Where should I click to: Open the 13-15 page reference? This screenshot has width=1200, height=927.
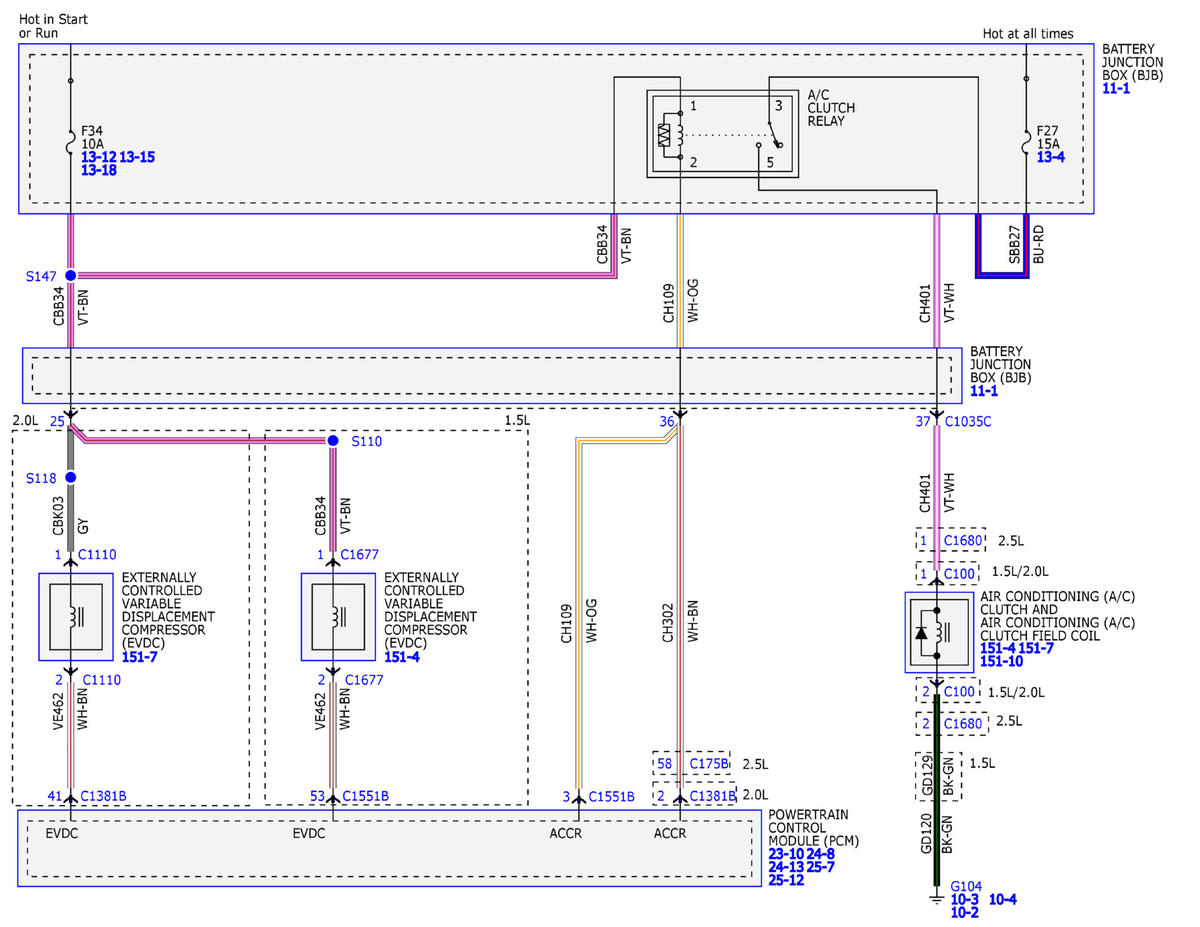tap(137, 157)
